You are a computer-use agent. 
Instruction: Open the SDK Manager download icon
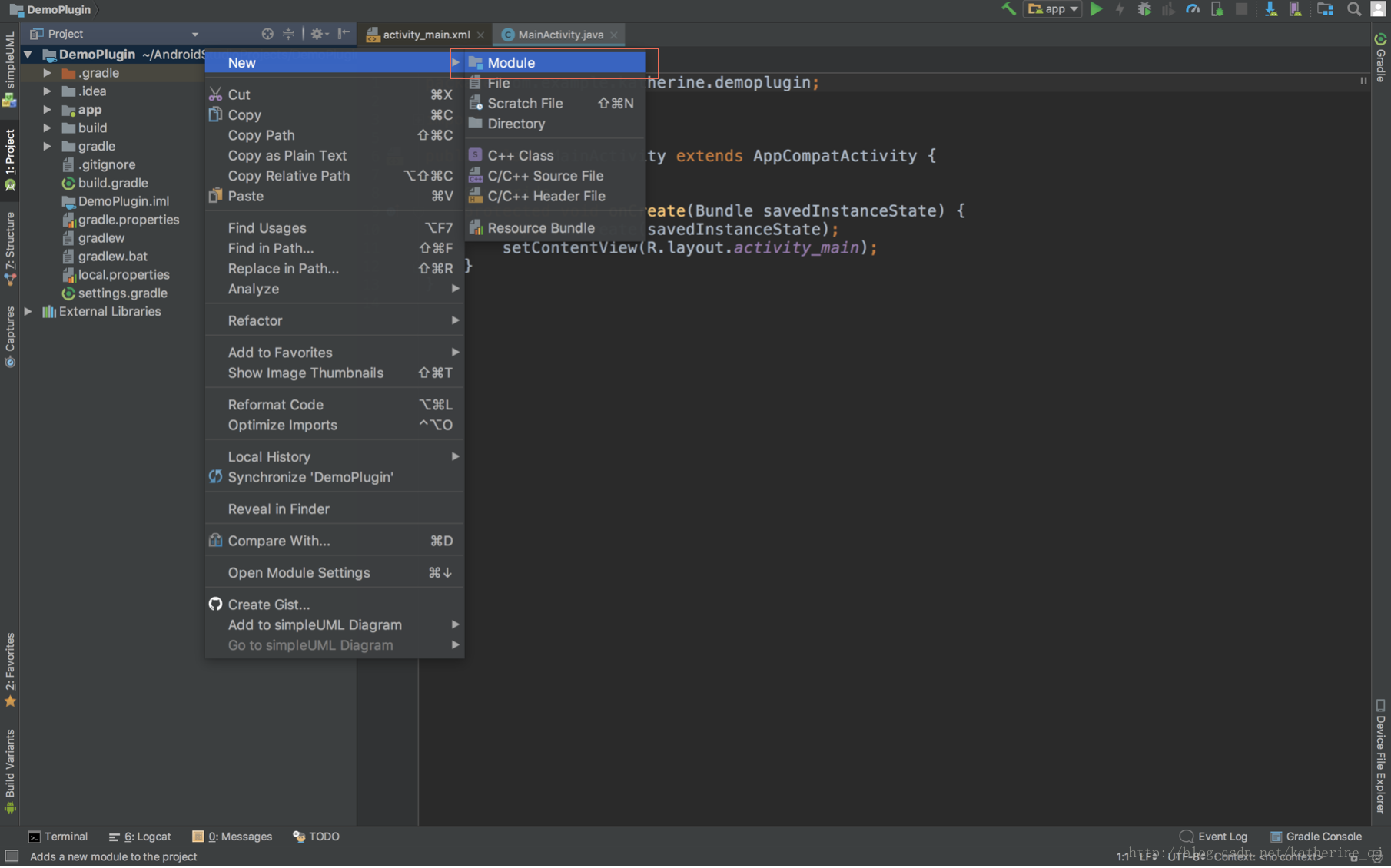tap(1271, 9)
